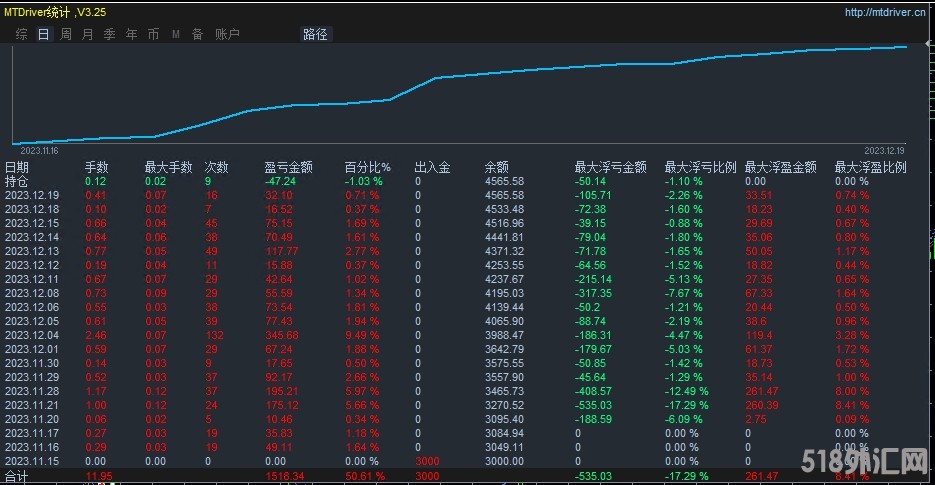Click the 2023.11.16 chart start marker
The image size is (935, 485).
(x=39, y=151)
